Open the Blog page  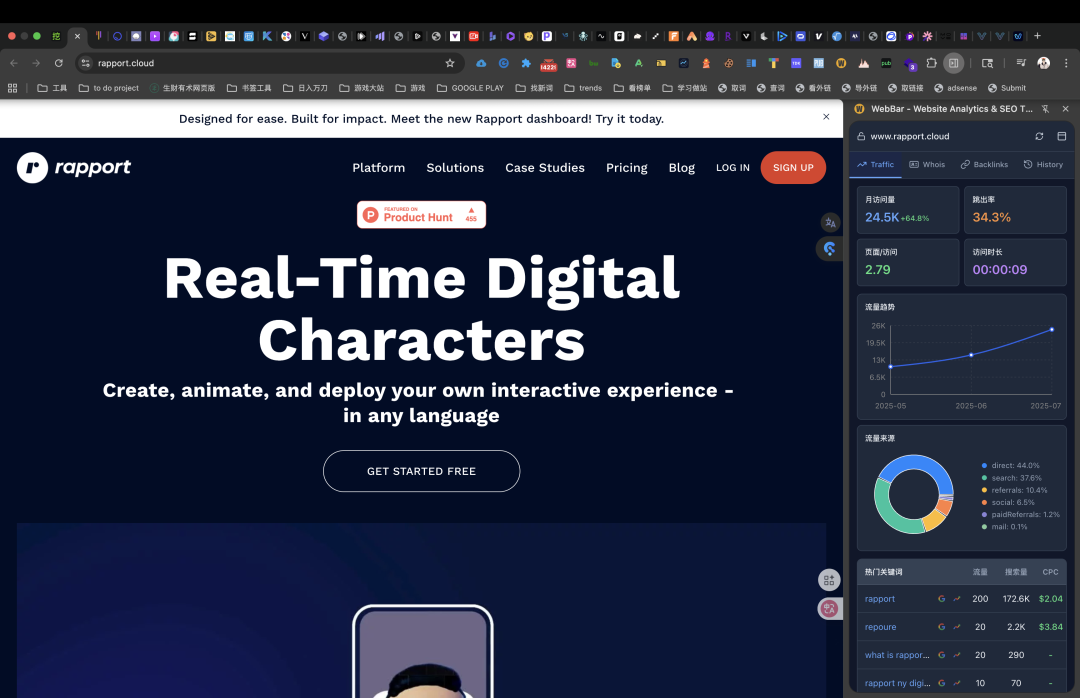pyautogui.click(x=681, y=168)
